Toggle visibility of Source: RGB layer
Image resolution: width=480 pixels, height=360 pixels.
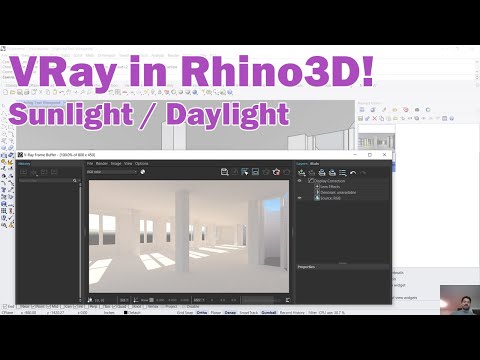pos(300,198)
